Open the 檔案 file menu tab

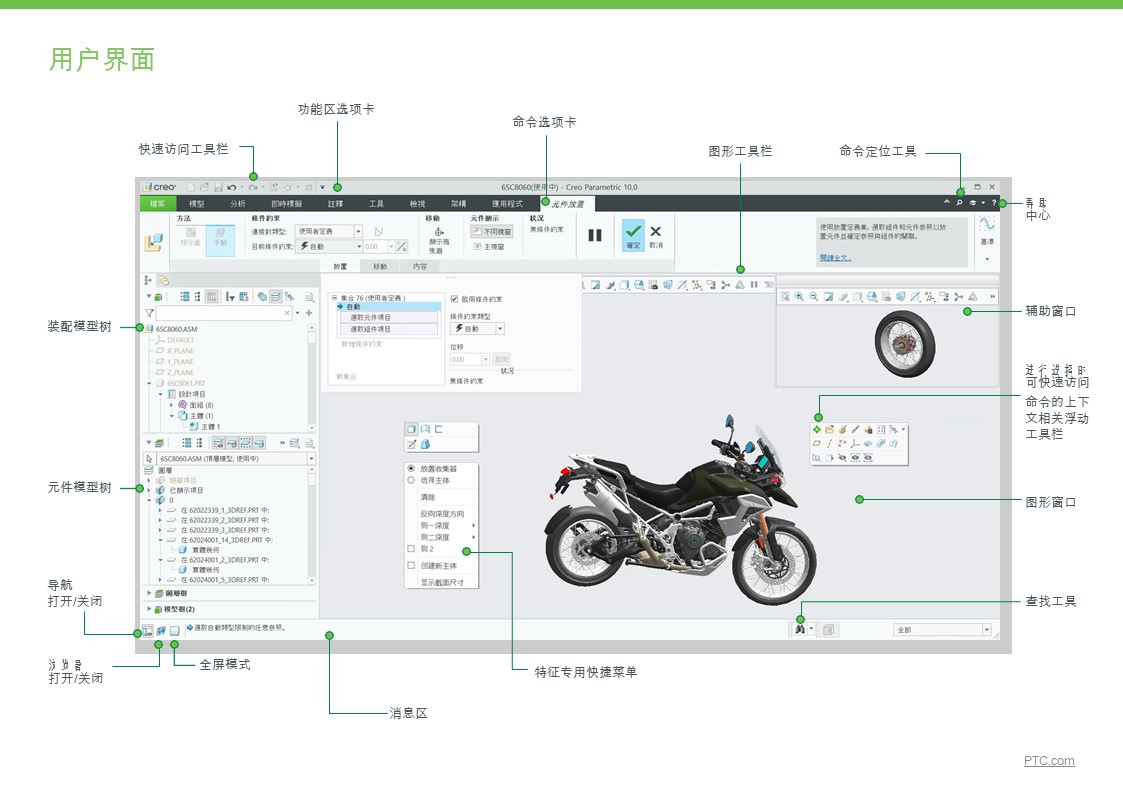point(158,204)
